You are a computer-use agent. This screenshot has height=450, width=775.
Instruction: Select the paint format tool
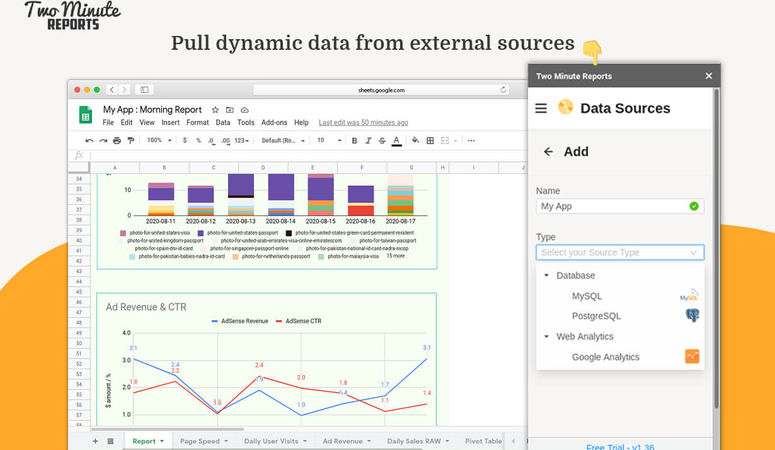[130, 141]
